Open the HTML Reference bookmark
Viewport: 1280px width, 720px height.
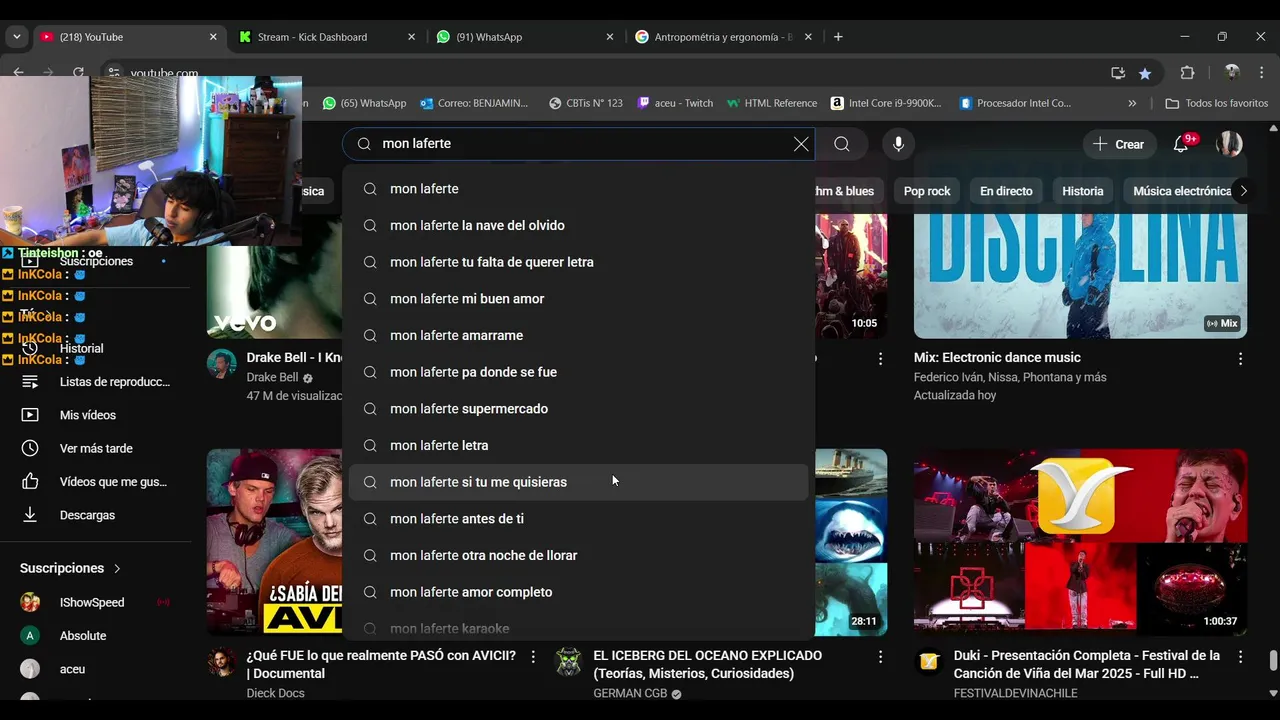point(772,103)
